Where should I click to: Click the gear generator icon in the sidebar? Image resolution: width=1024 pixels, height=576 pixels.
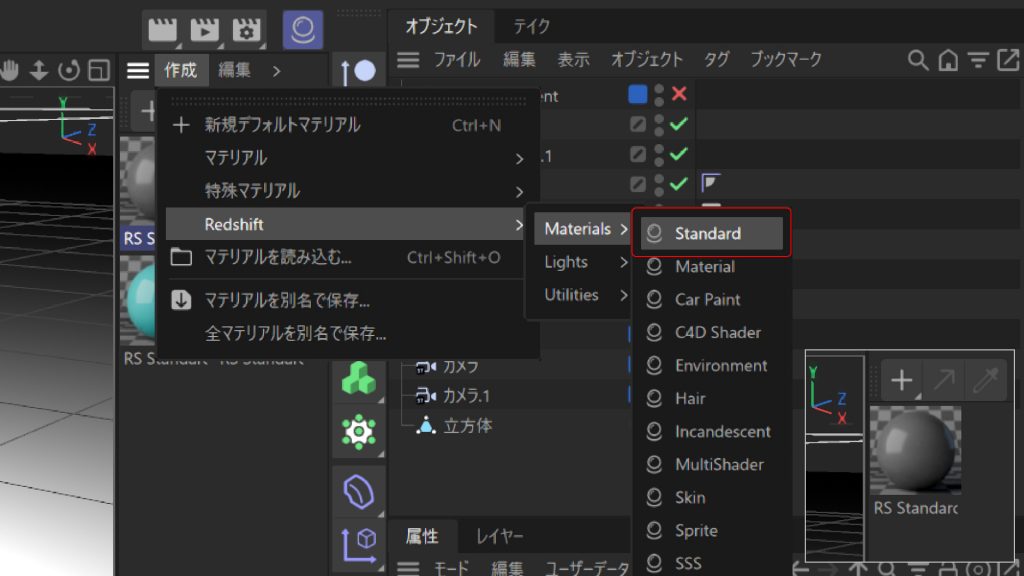coord(359,431)
